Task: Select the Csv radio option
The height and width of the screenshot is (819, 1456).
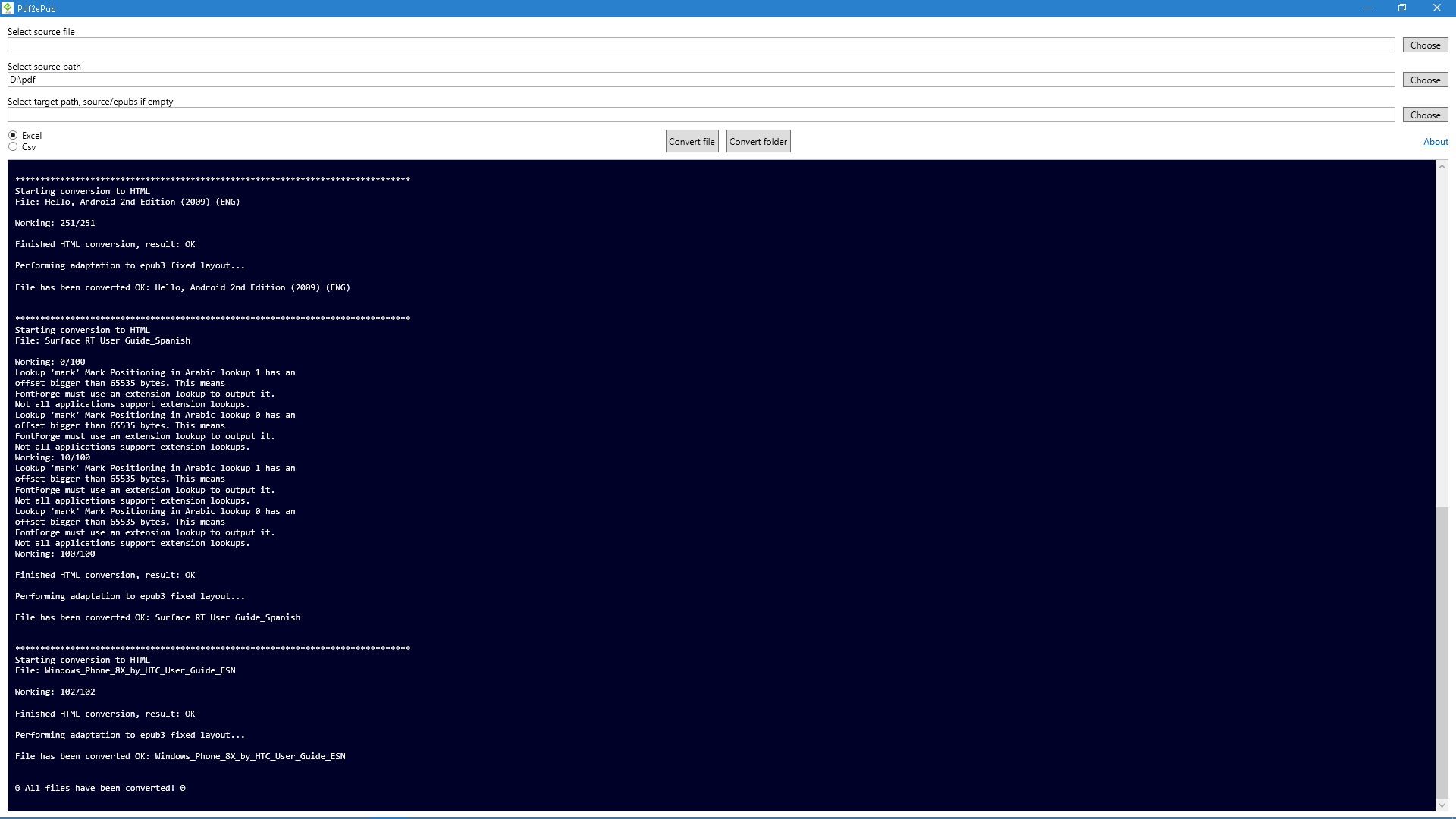Action: 13,147
